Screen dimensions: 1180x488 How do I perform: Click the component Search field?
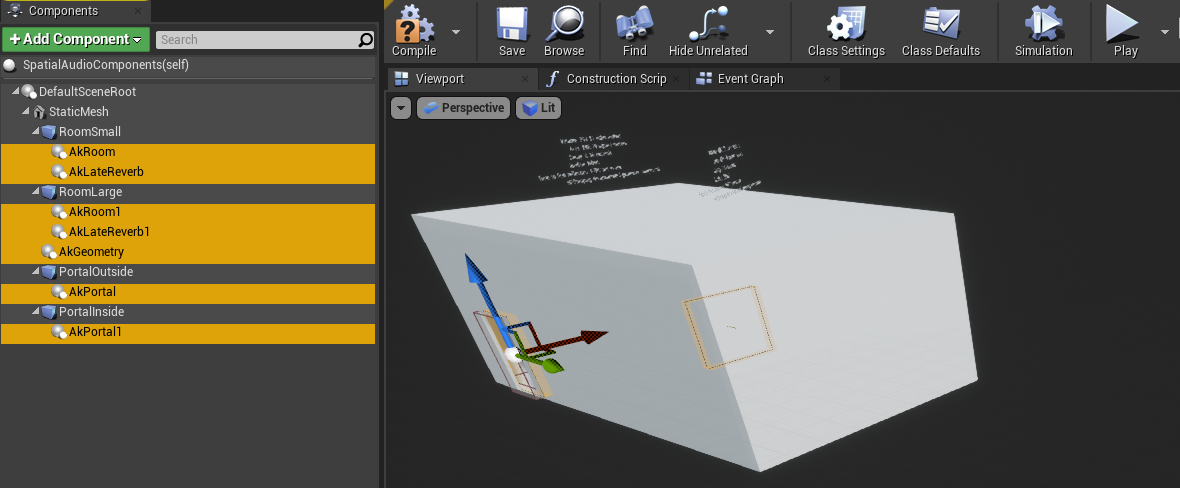point(257,40)
